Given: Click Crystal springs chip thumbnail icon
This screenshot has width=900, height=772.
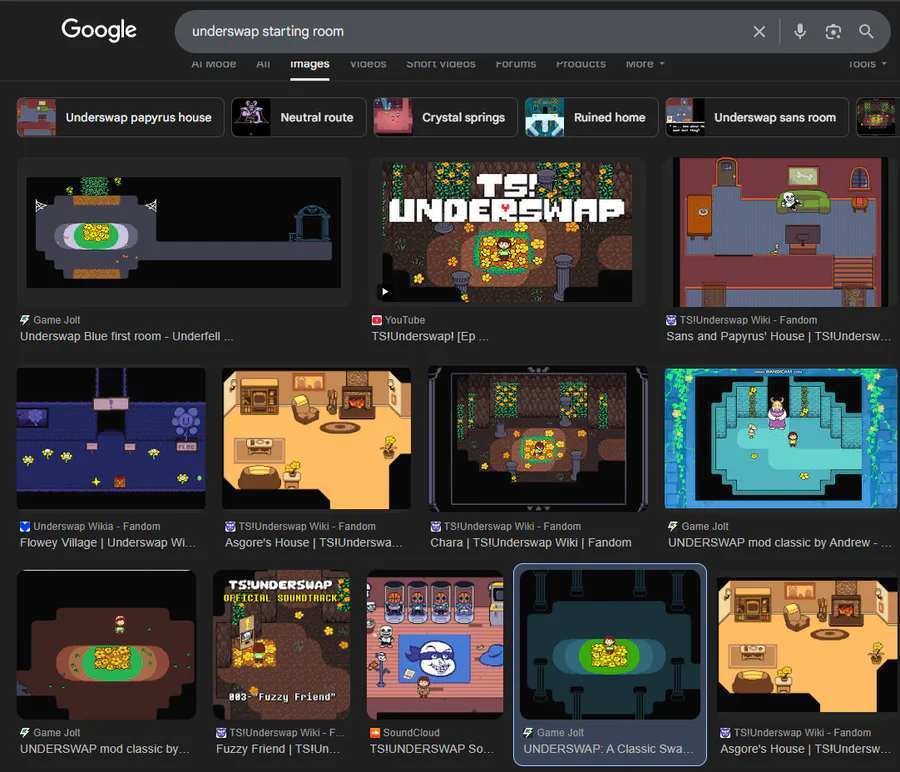Looking at the screenshot, I should (x=393, y=117).
